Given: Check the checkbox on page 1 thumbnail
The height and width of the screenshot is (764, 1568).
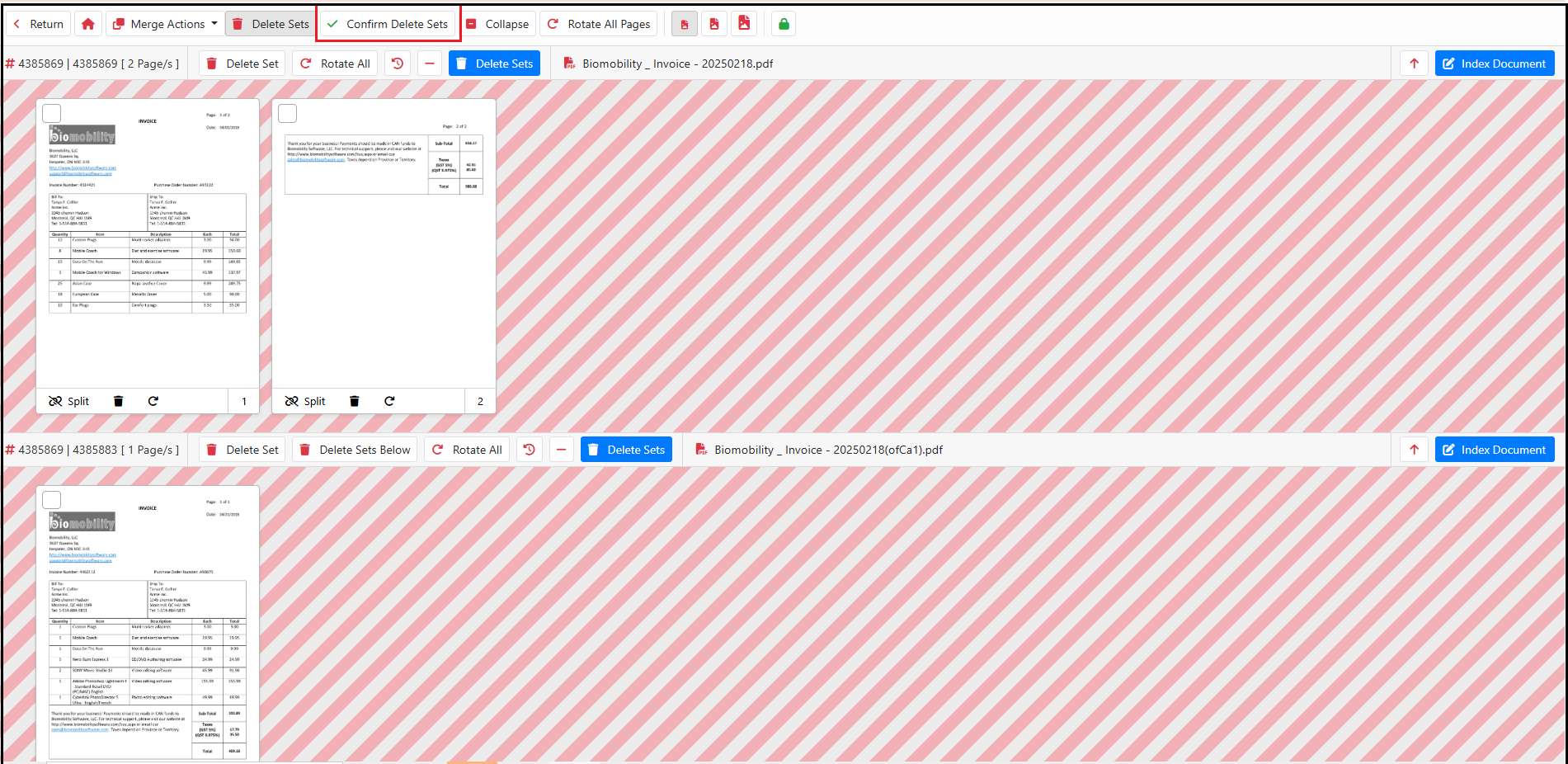Looking at the screenshot, I should [52, 114].
